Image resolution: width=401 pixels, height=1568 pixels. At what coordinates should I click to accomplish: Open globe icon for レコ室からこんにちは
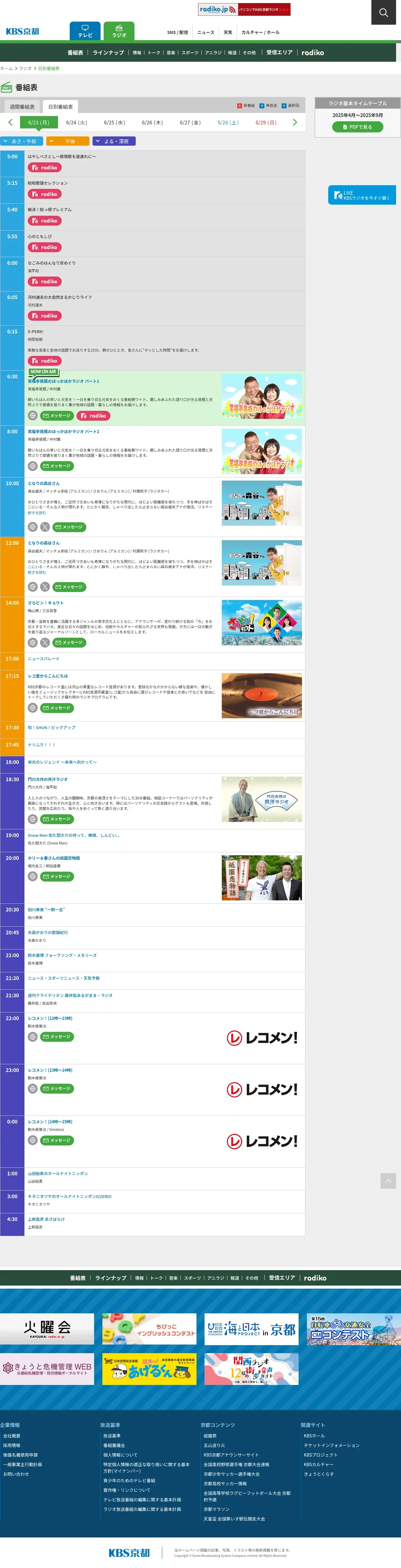coord(33,707)
